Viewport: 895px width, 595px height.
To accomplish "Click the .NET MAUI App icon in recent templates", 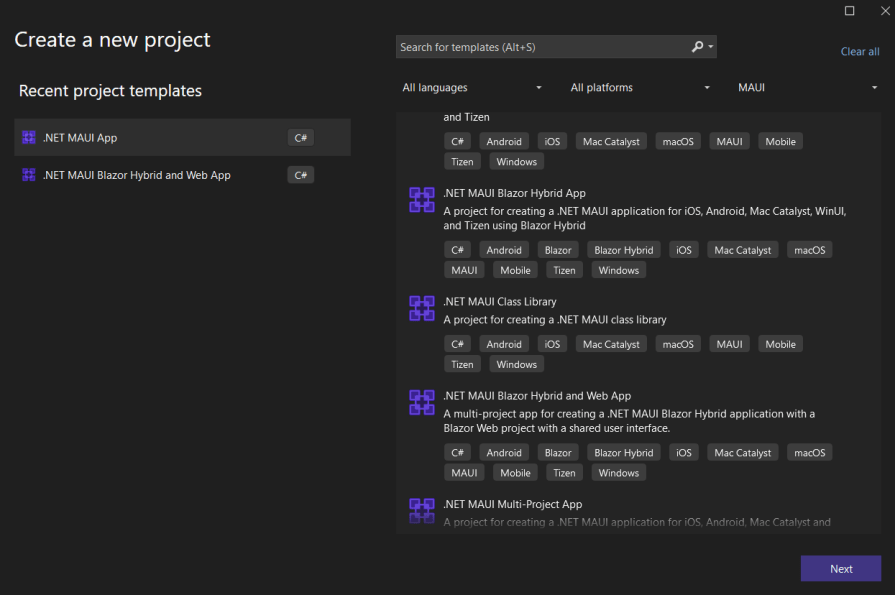I will pyautogui.click(x=28, y=137).
